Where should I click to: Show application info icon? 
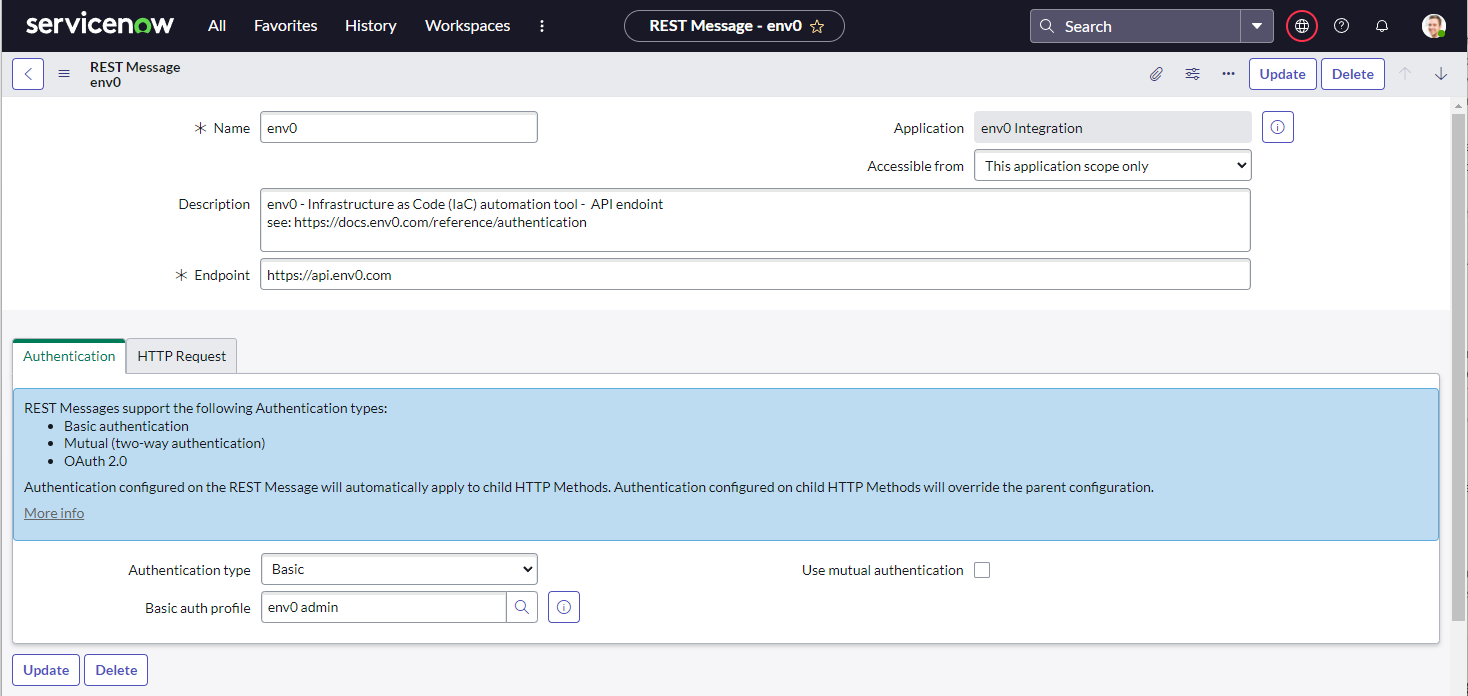coord(1278,128)
